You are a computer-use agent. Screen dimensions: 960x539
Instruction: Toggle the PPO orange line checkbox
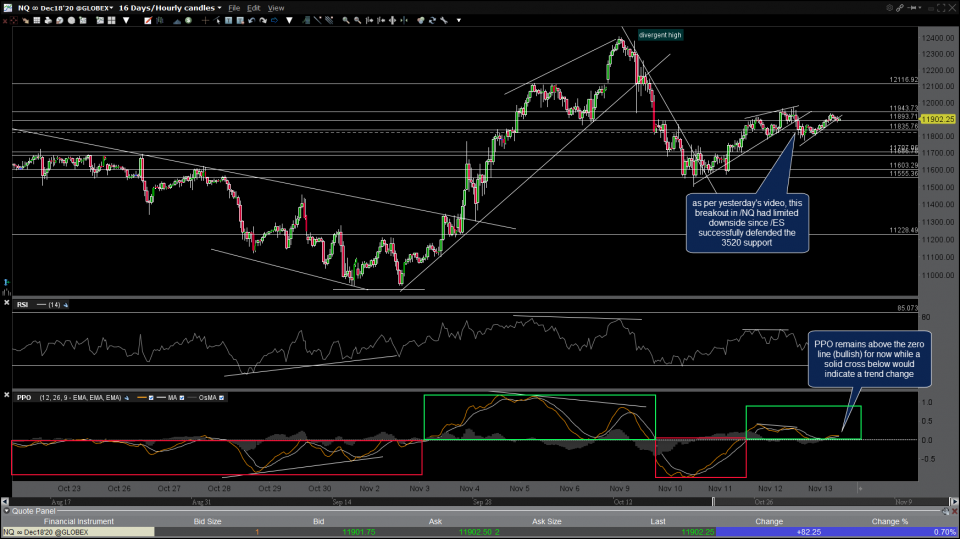(x=151, y=398)
